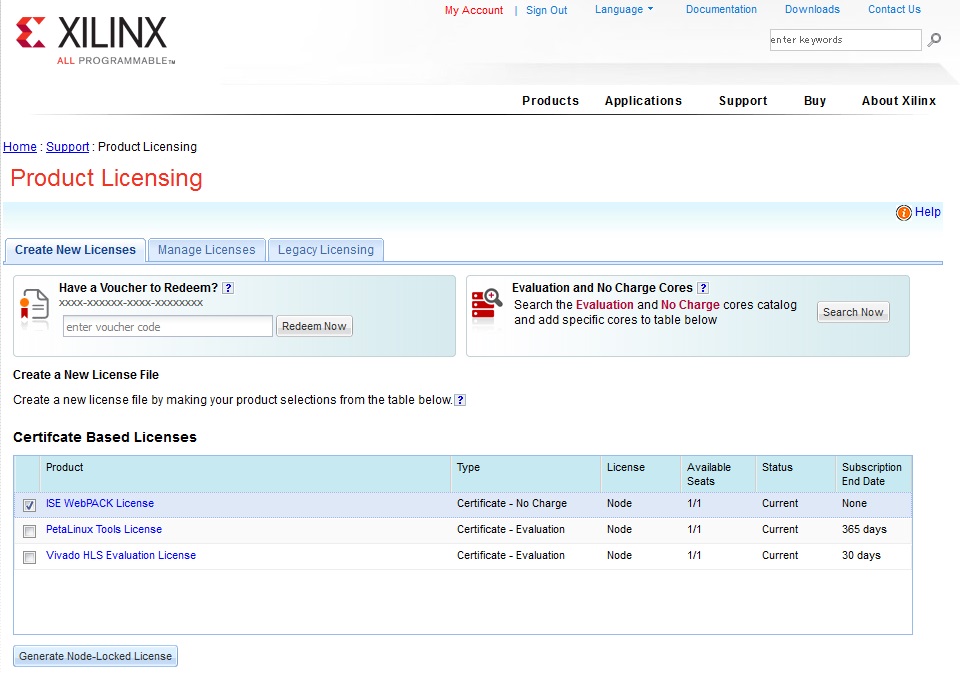The image size is (960, 674).
Task: Open the Support menu
Action: pos(743,100)
